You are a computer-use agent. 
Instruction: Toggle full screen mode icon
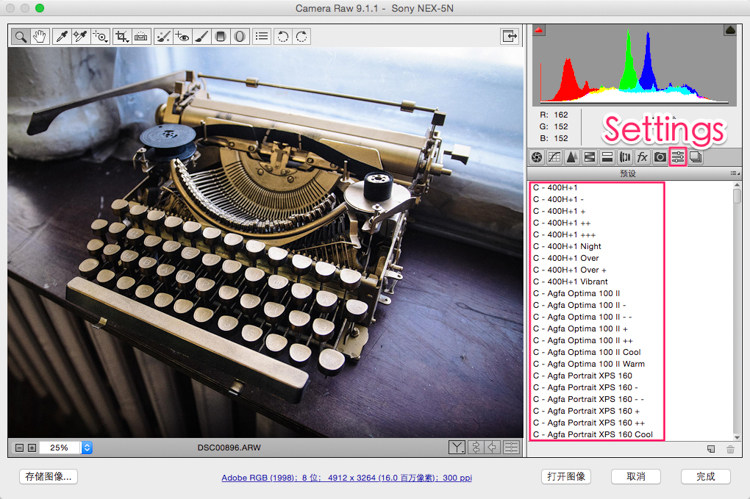pos(509,36)
